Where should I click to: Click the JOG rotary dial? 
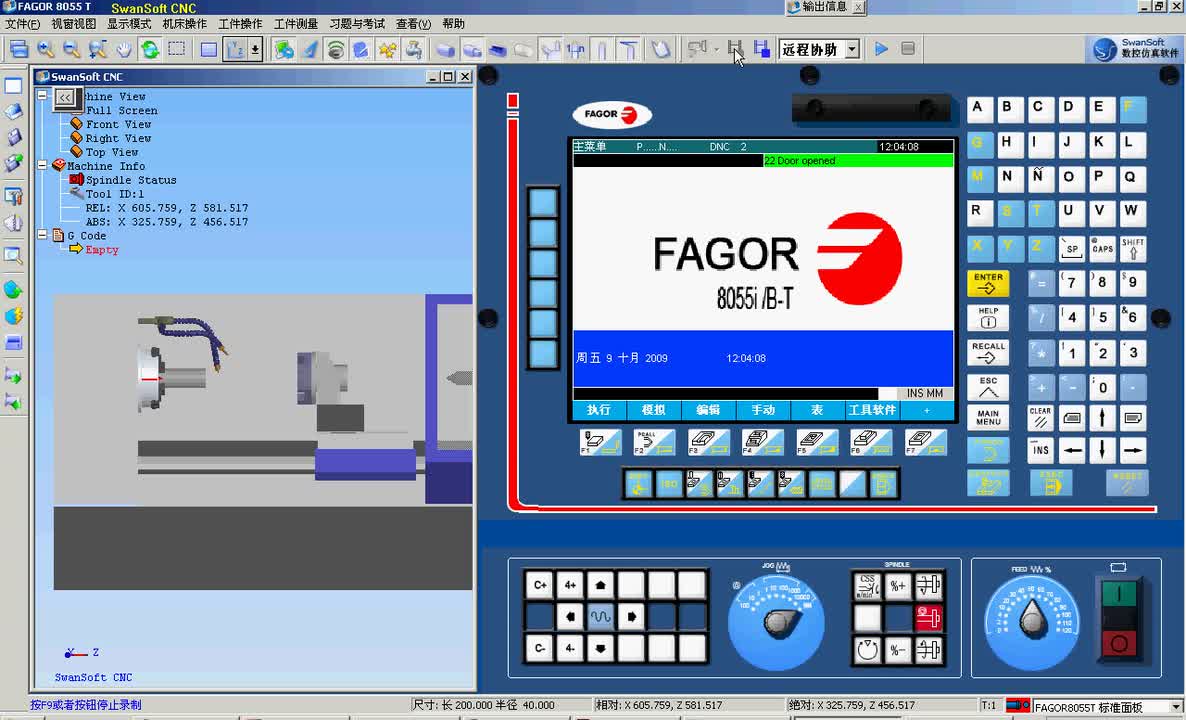(777, 621)
